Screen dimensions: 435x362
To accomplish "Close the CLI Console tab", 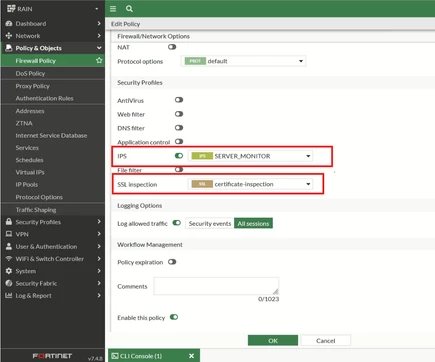I will 191,356.
